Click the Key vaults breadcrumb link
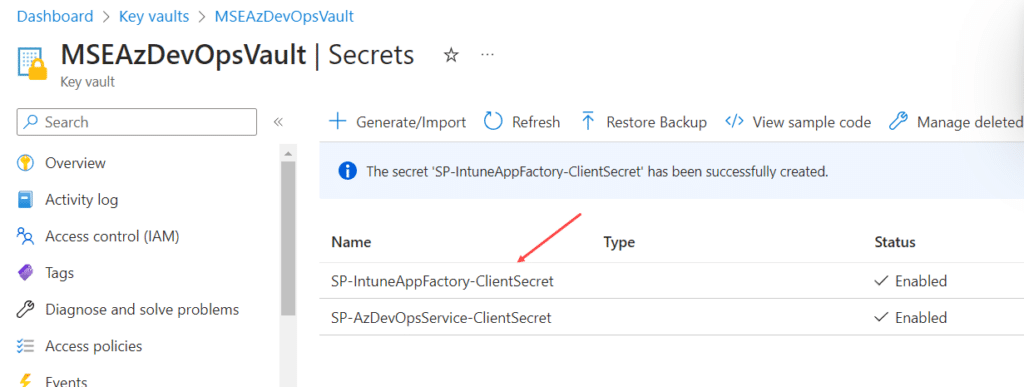The width and height of the screenshot is (1024, 387). click(x=154, y=16)
